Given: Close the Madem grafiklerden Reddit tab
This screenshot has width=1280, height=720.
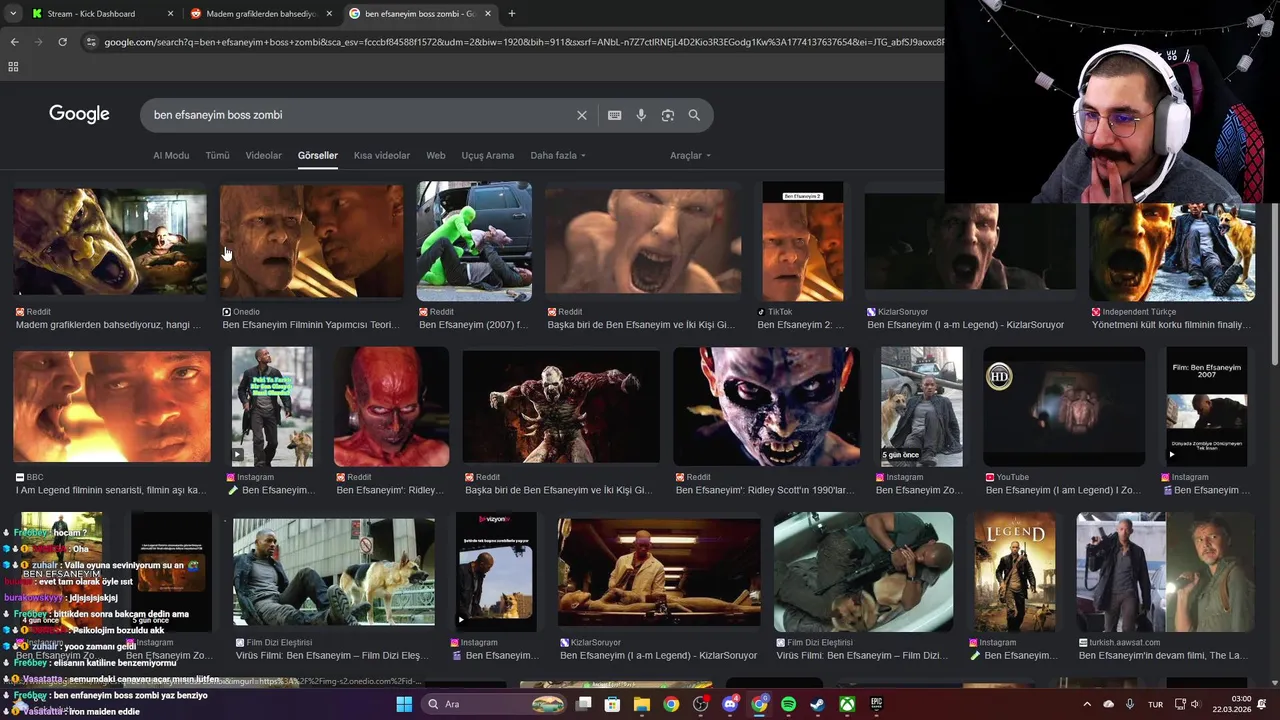Looking at the screenshot, I should tap(329, 14).
